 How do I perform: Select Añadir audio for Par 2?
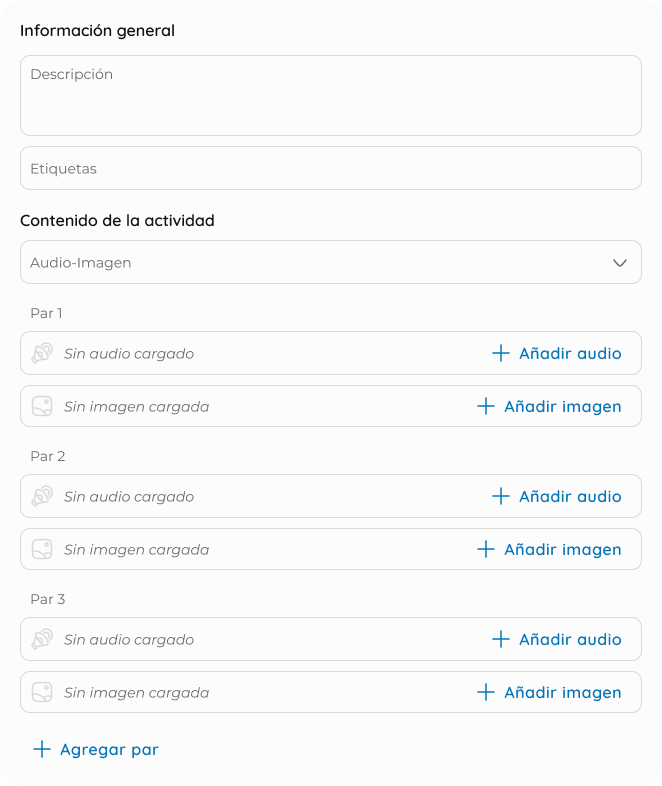point(557,496)
